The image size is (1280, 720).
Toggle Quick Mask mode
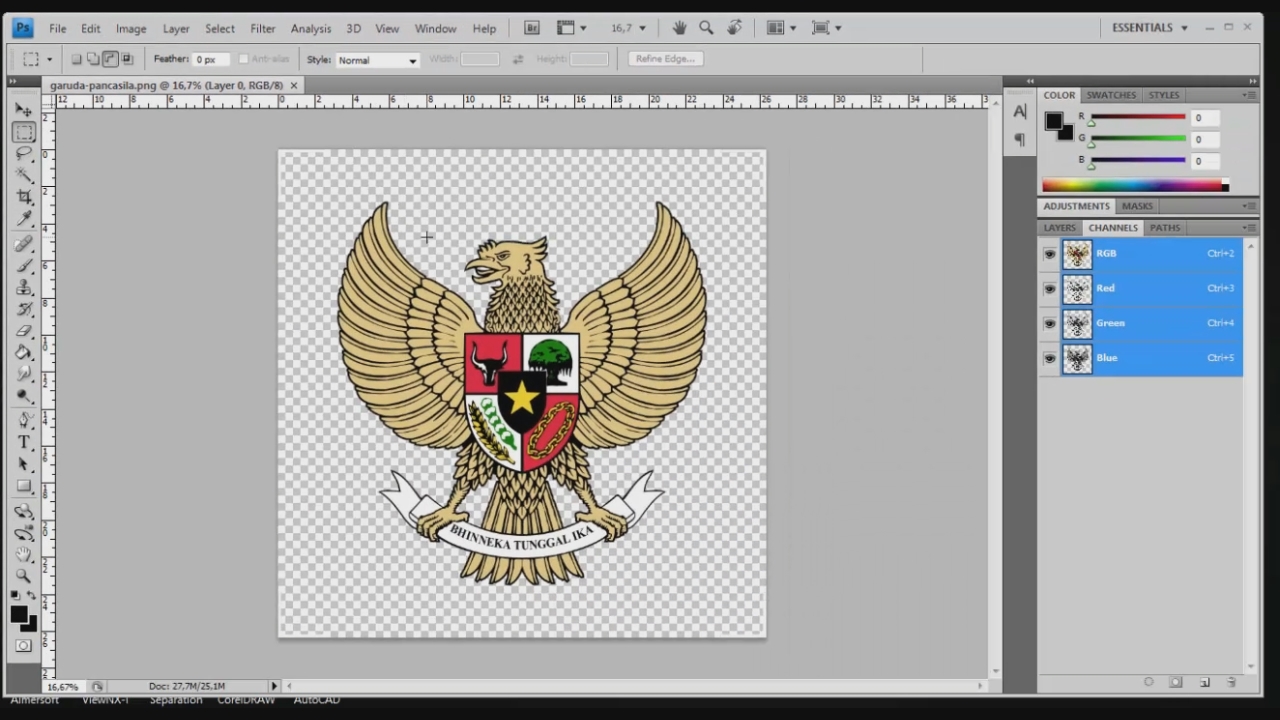pos(24,646)
